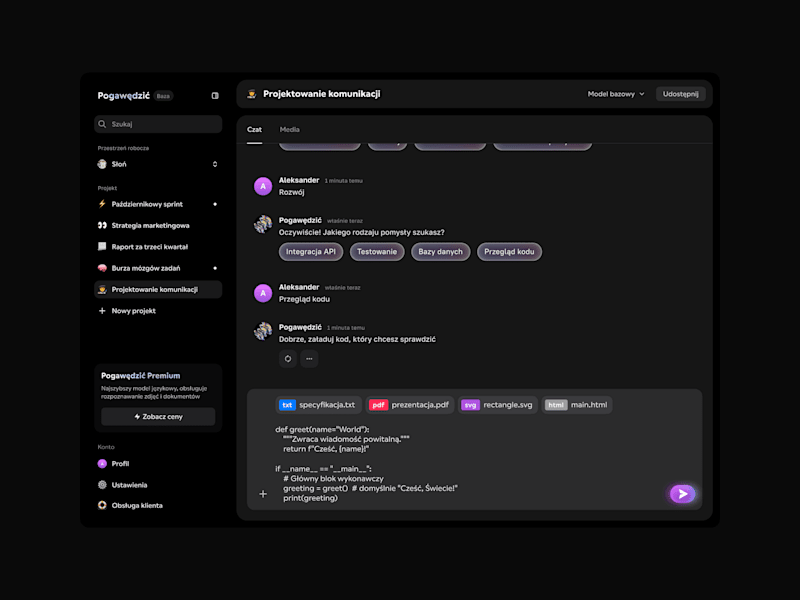Viewport: 800px width, 600px height.
Task: Click the html file type badge
Action: (556, 405)
